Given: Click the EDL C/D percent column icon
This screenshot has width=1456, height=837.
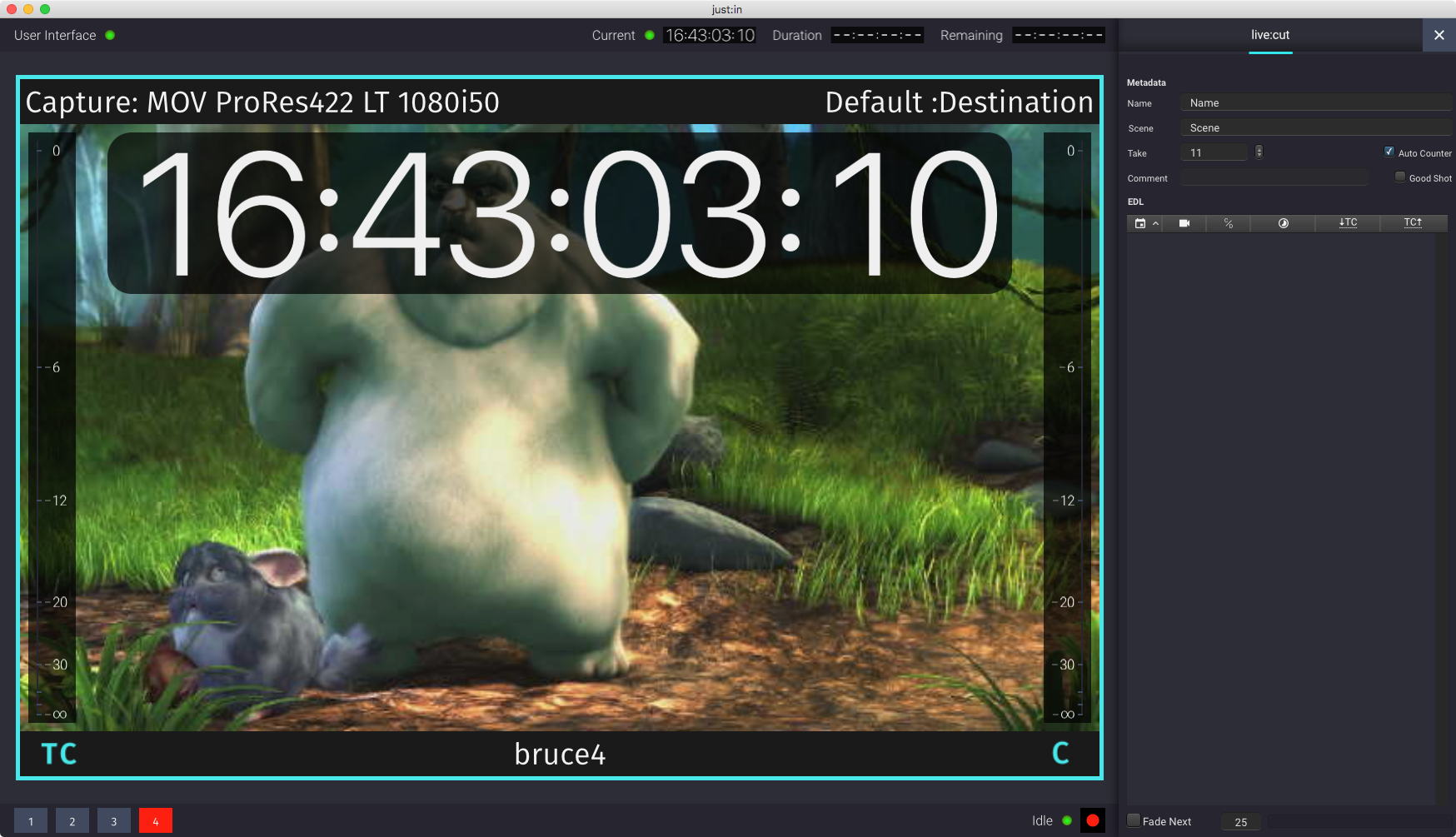Looking at the screenshot, I should [x=1229, y=223].
